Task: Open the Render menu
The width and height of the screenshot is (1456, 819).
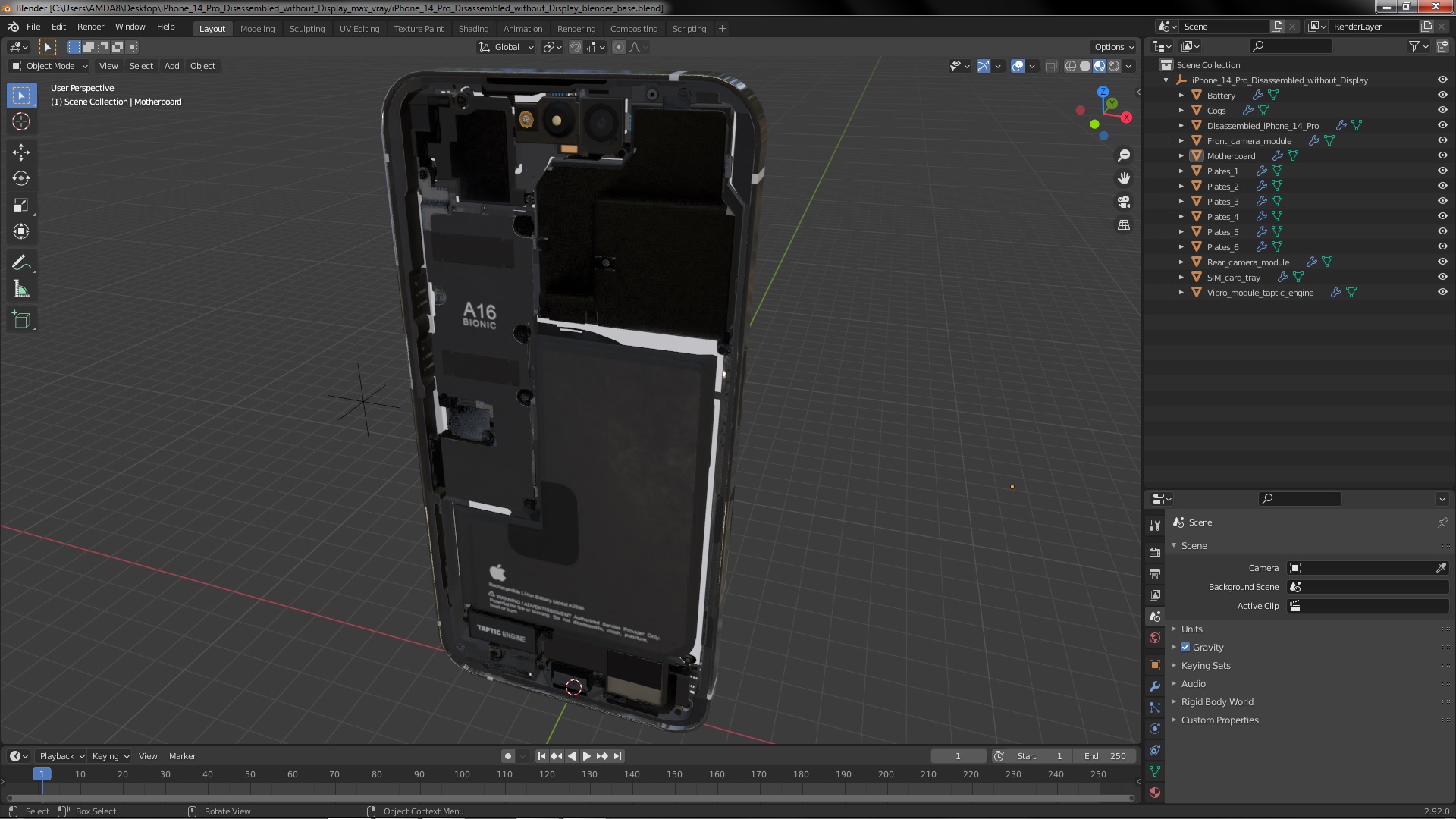Action: (x=90, y=27)
